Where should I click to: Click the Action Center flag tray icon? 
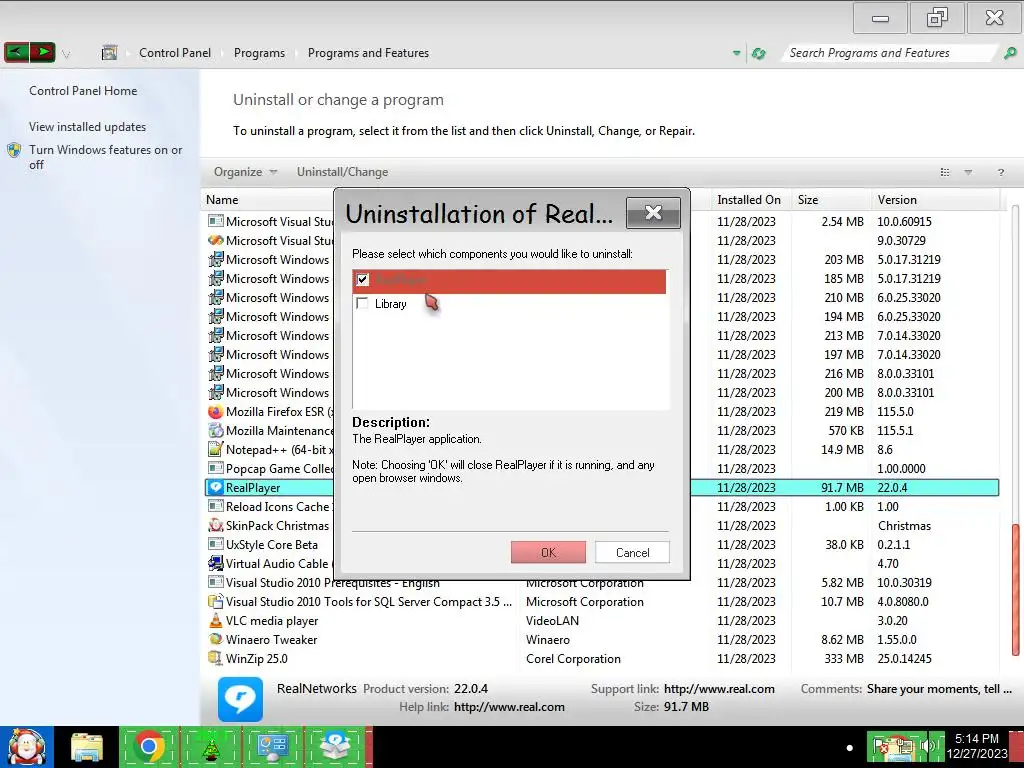883,748
